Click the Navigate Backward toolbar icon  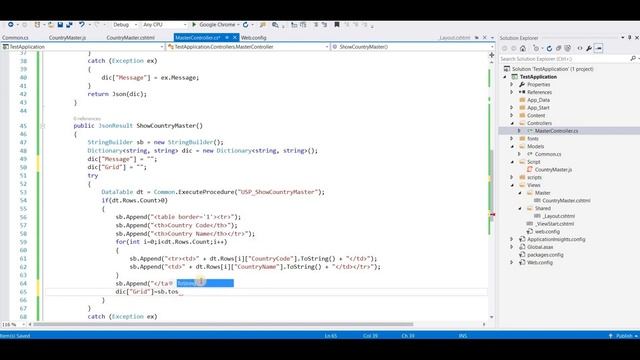(x=11, y=25)
